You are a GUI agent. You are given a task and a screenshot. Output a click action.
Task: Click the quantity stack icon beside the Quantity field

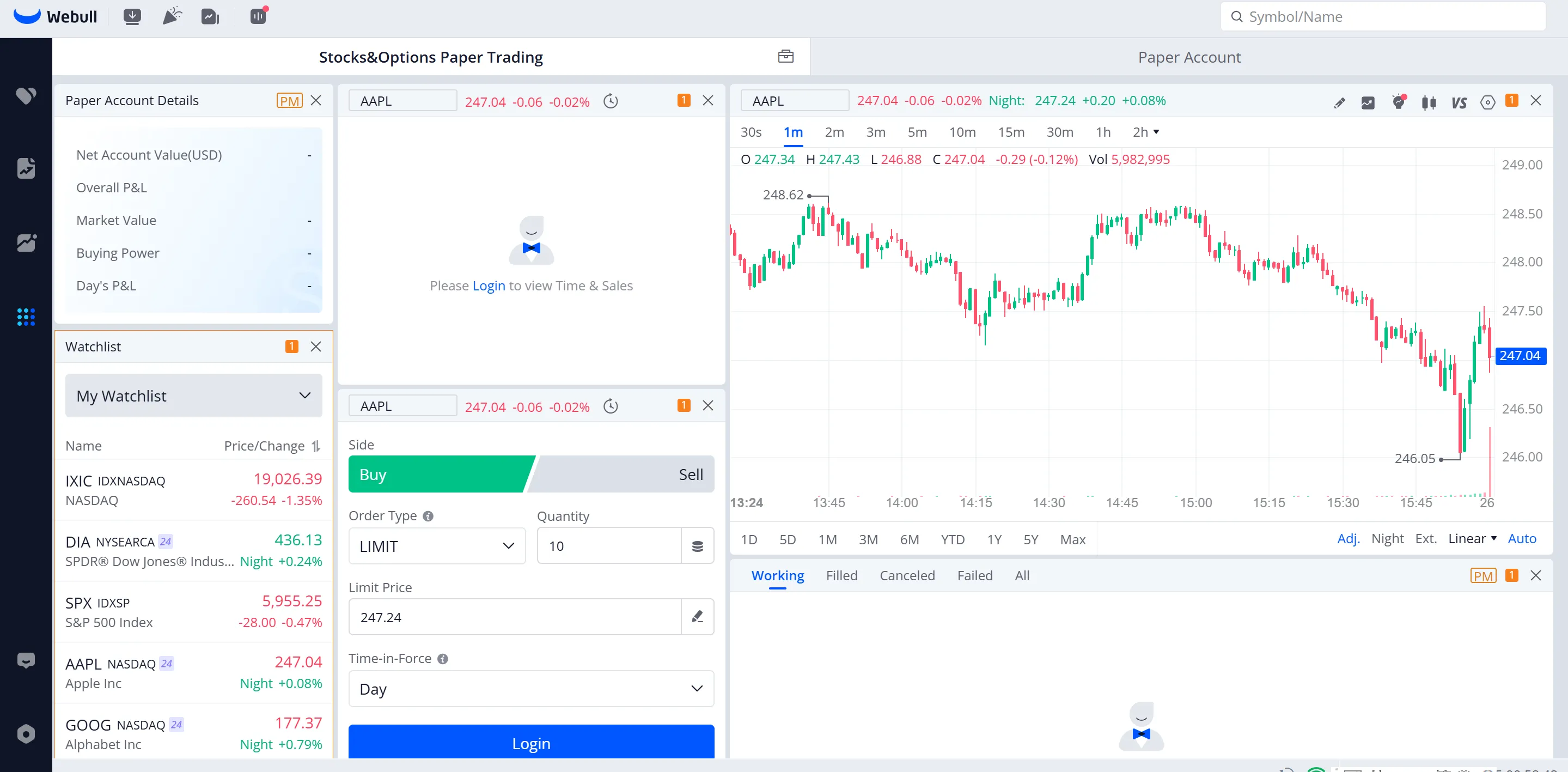coord(698,546)
